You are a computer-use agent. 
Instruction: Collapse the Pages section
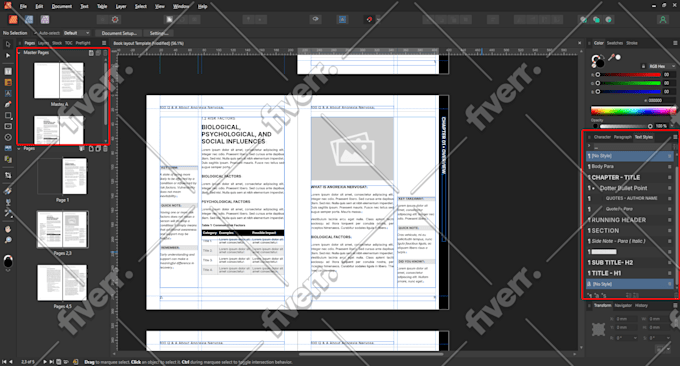point(19,148)
